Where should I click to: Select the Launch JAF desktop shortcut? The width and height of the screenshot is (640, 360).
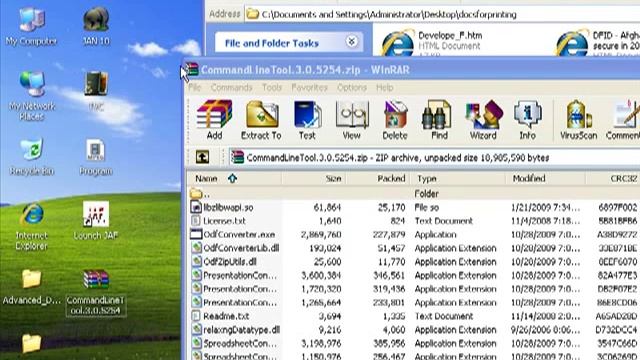click(96, 220)
